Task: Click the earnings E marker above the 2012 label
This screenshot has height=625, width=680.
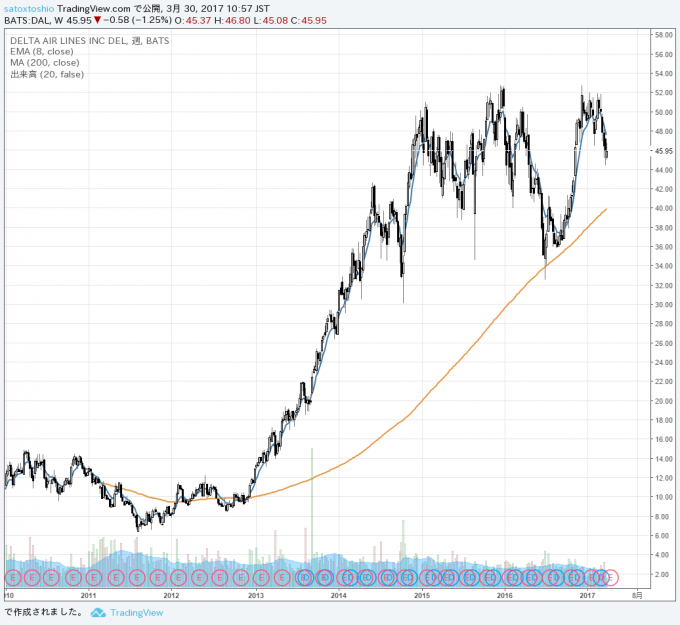Action: click(x=178, y=577)
